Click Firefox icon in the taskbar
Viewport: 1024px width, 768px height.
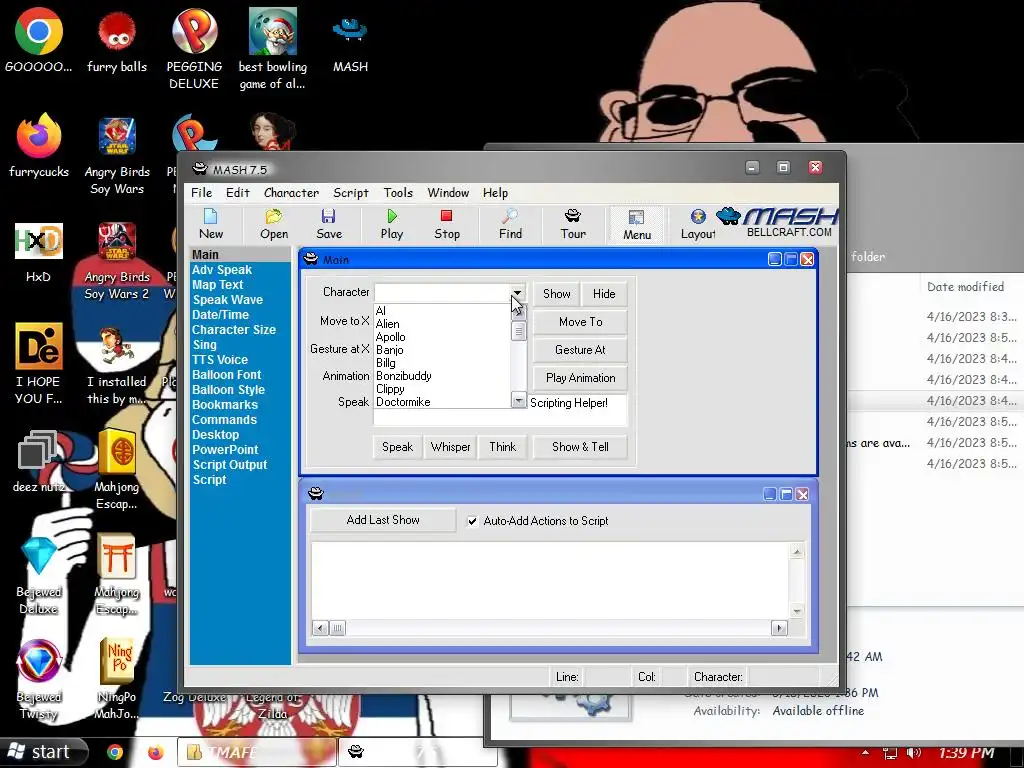(155, 752)
